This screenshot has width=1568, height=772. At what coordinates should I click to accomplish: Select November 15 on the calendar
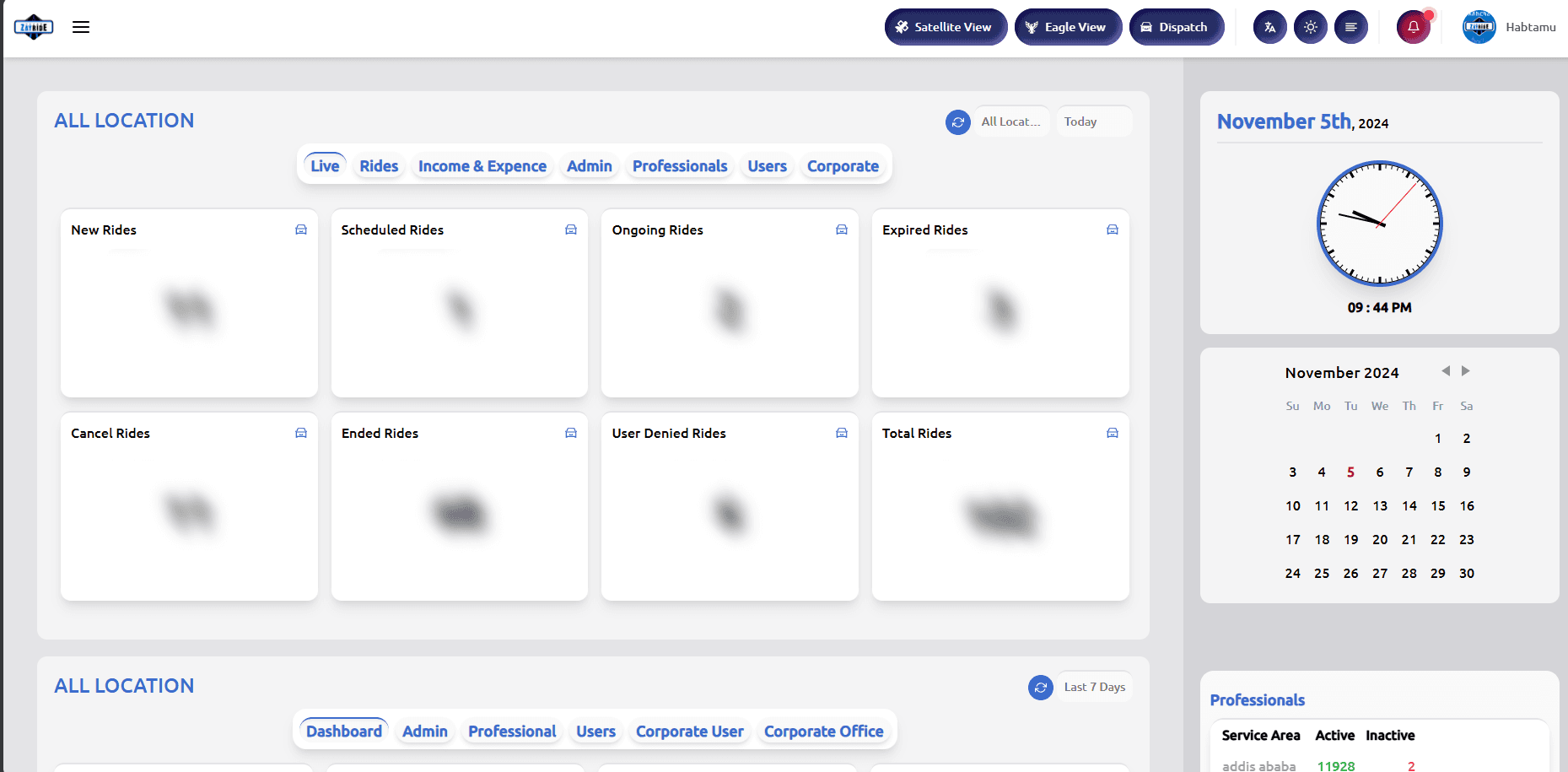tap(1438, 506)
